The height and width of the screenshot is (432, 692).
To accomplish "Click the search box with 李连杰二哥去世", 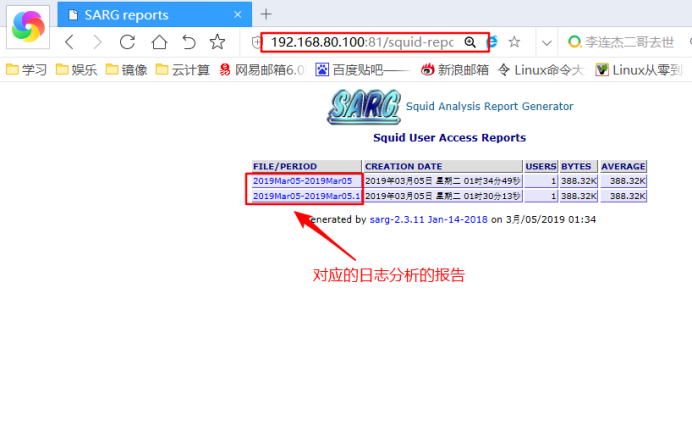I will tap(629, 42).
